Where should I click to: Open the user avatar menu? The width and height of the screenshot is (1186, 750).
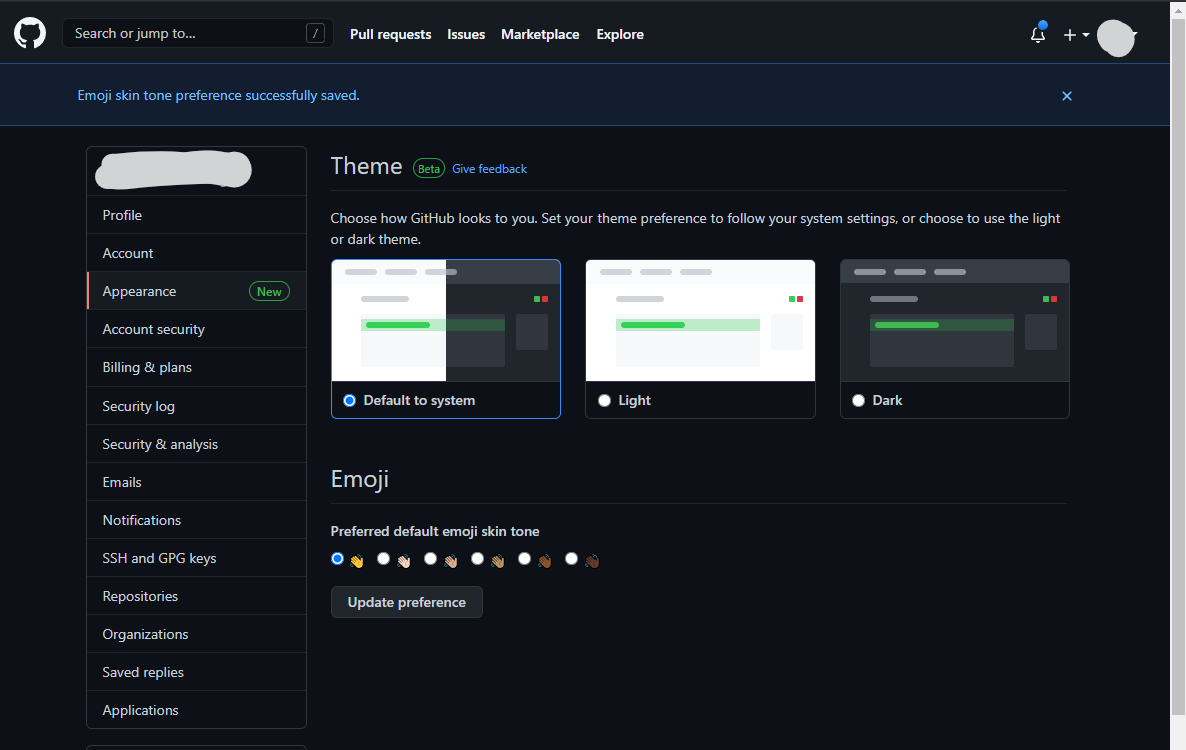pos(1116,37)
